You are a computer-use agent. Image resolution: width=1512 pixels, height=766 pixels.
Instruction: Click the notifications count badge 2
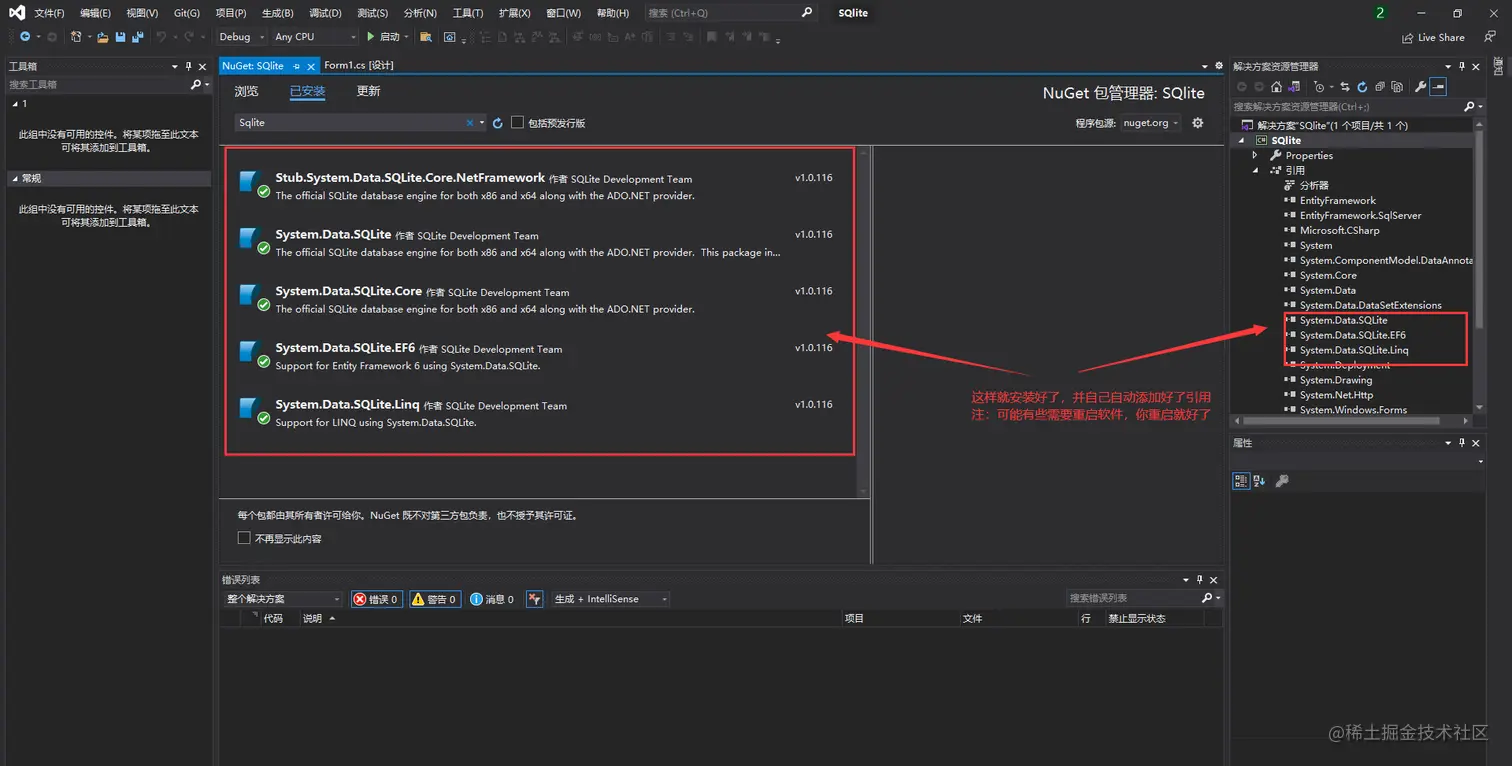pos(1380,13)
